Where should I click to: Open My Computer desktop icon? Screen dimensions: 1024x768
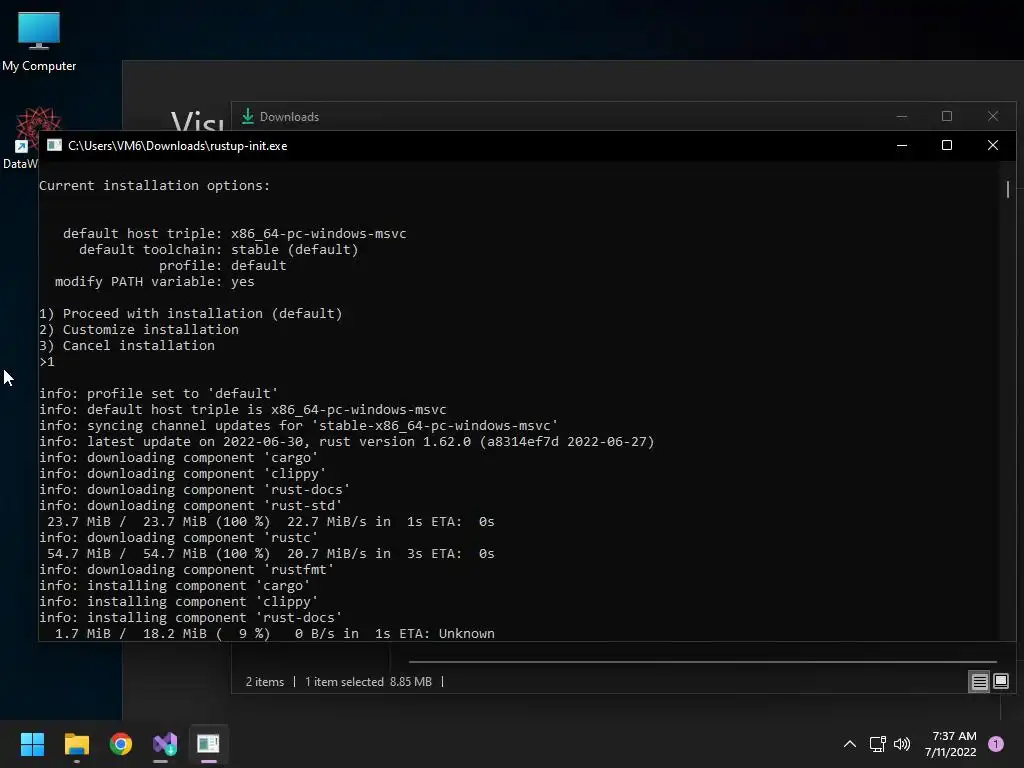pos(39,40)
